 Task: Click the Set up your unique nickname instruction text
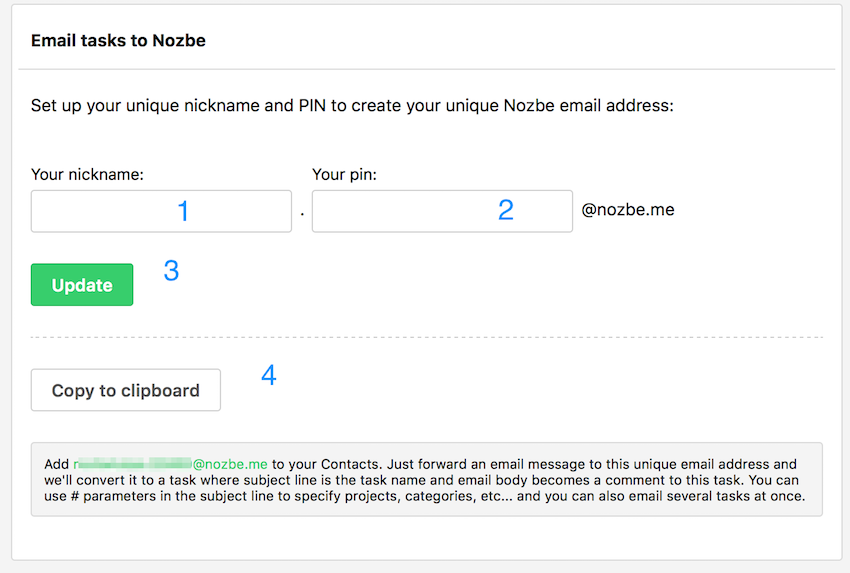pos(352,105)
